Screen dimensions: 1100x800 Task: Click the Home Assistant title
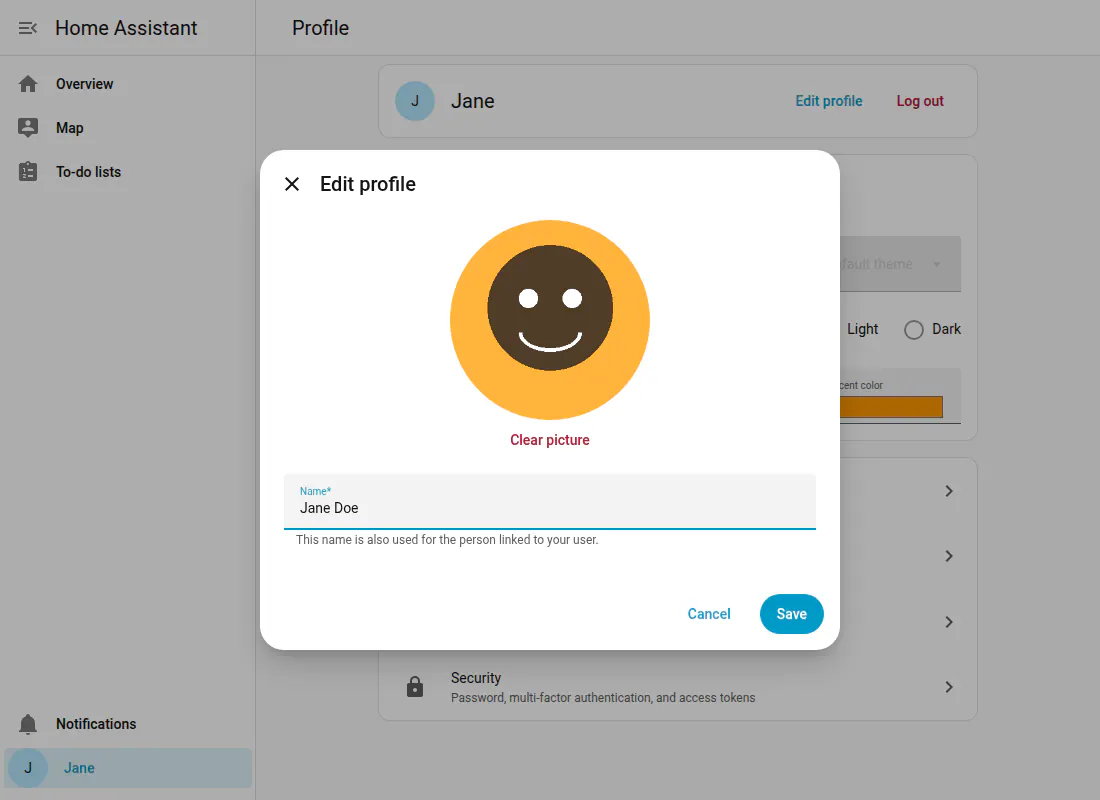[126, 28]
